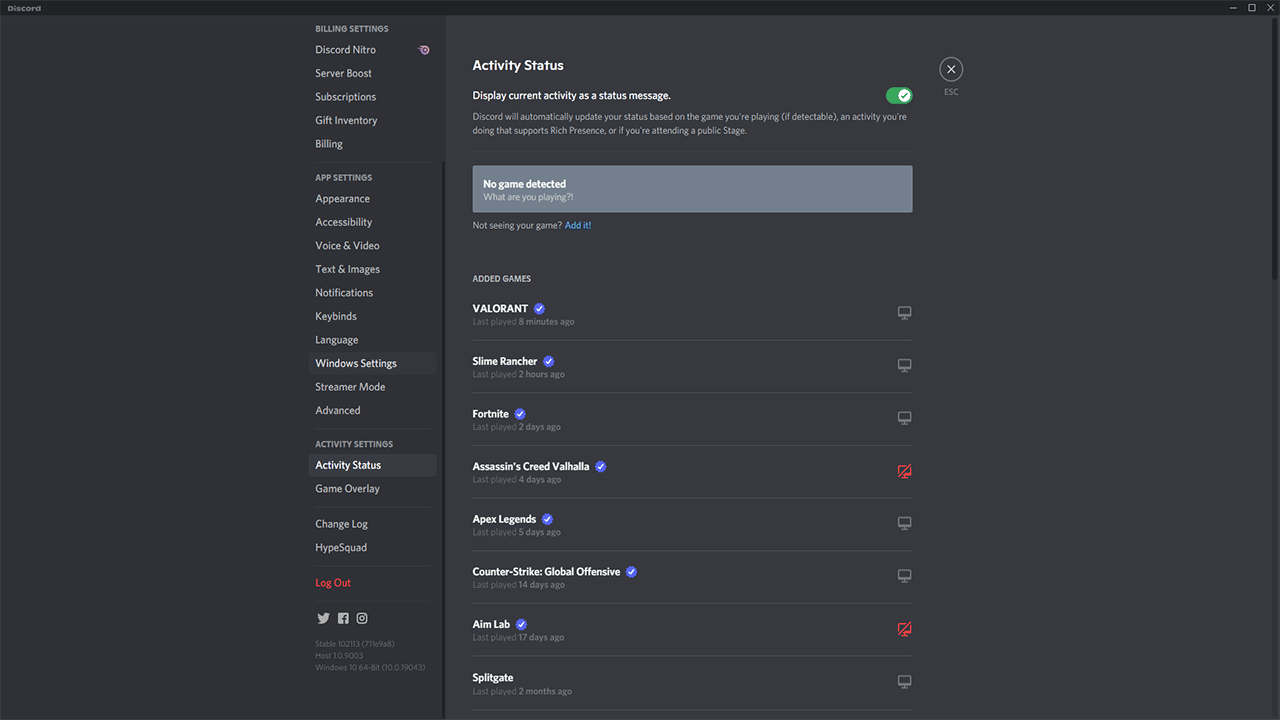Click Counter-Strike verified badge icon
Screen dimensions: 1280x720
pos(631,572)
